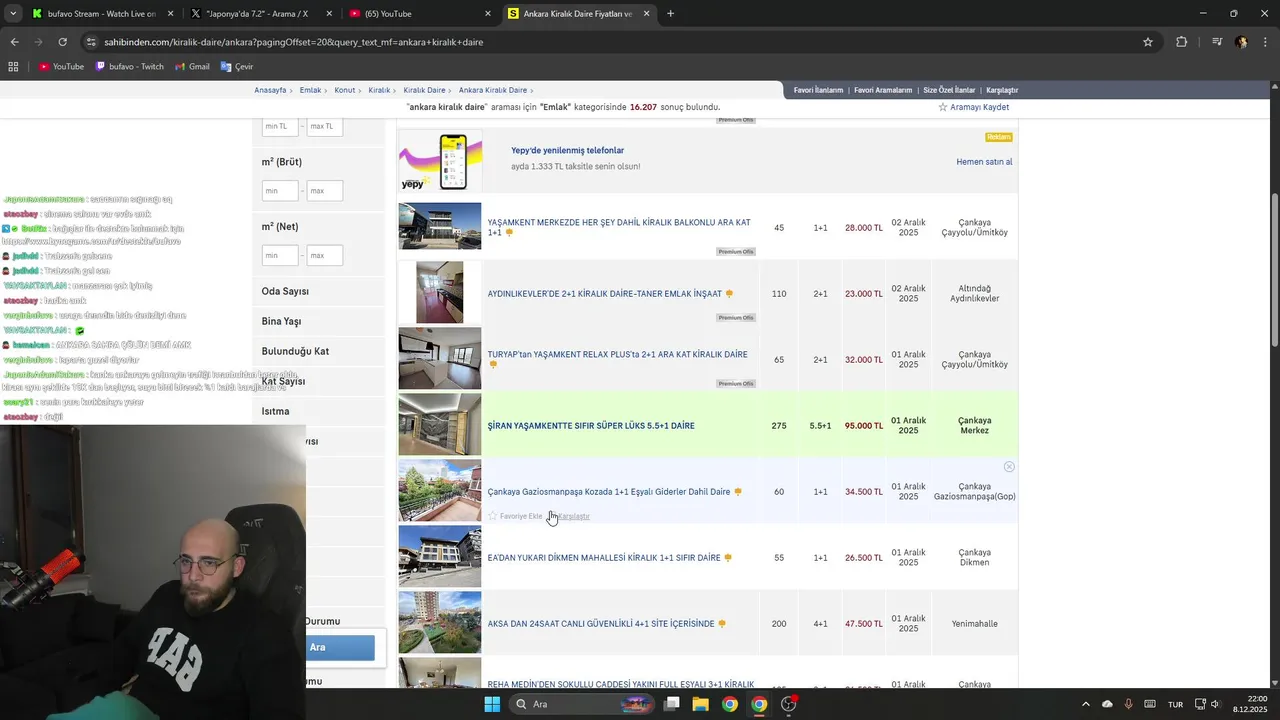The width and height of the screenshot is (1280, 720).
Task: Open the Yepy phone ad thumbnail
Action: pos(440,160)
